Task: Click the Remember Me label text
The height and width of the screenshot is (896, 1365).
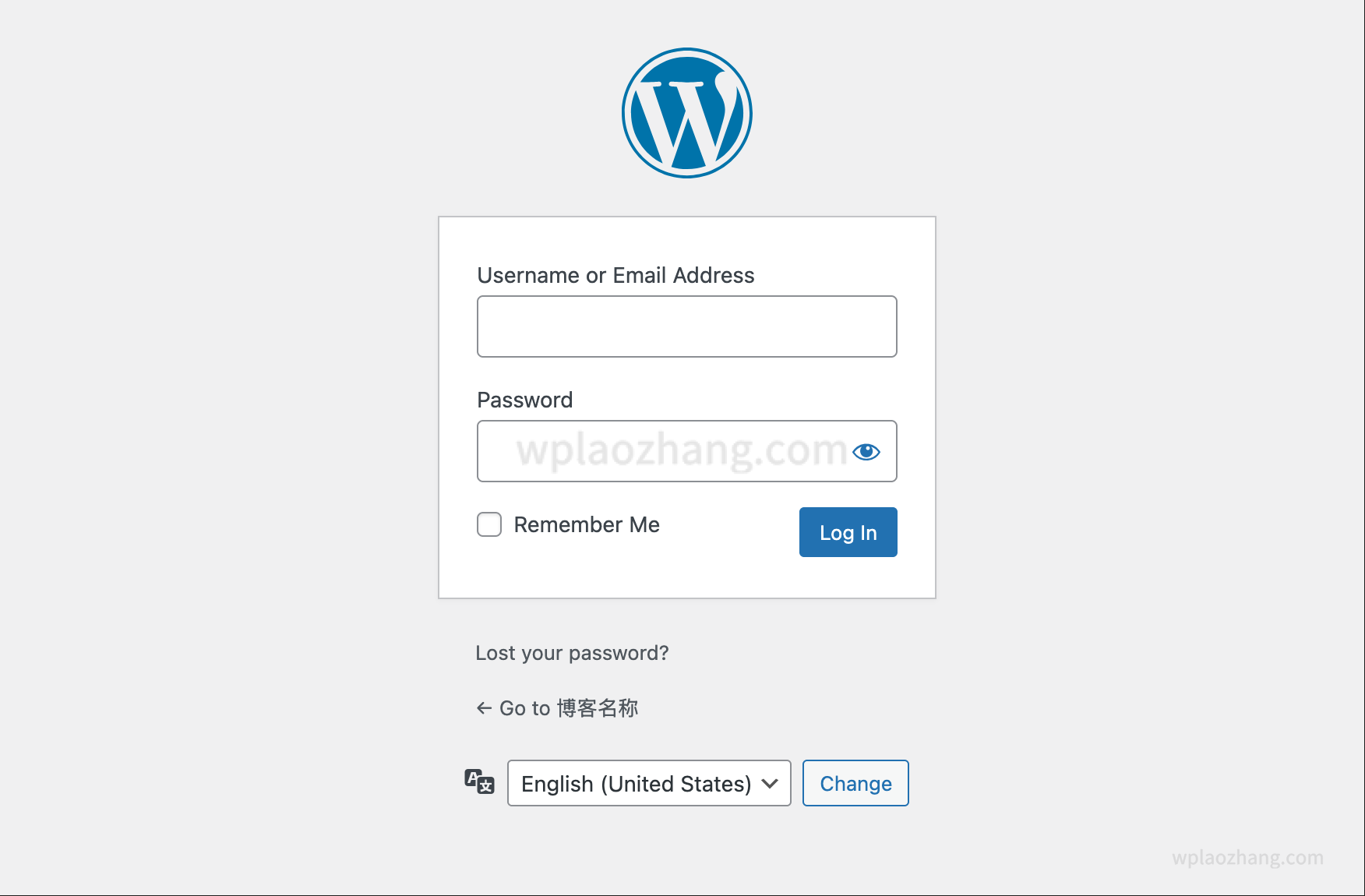Action: pos(587,525)
